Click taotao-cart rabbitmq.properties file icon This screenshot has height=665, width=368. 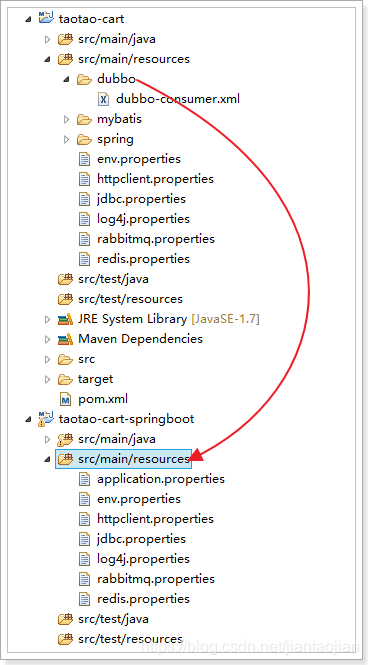click(85, 239)
